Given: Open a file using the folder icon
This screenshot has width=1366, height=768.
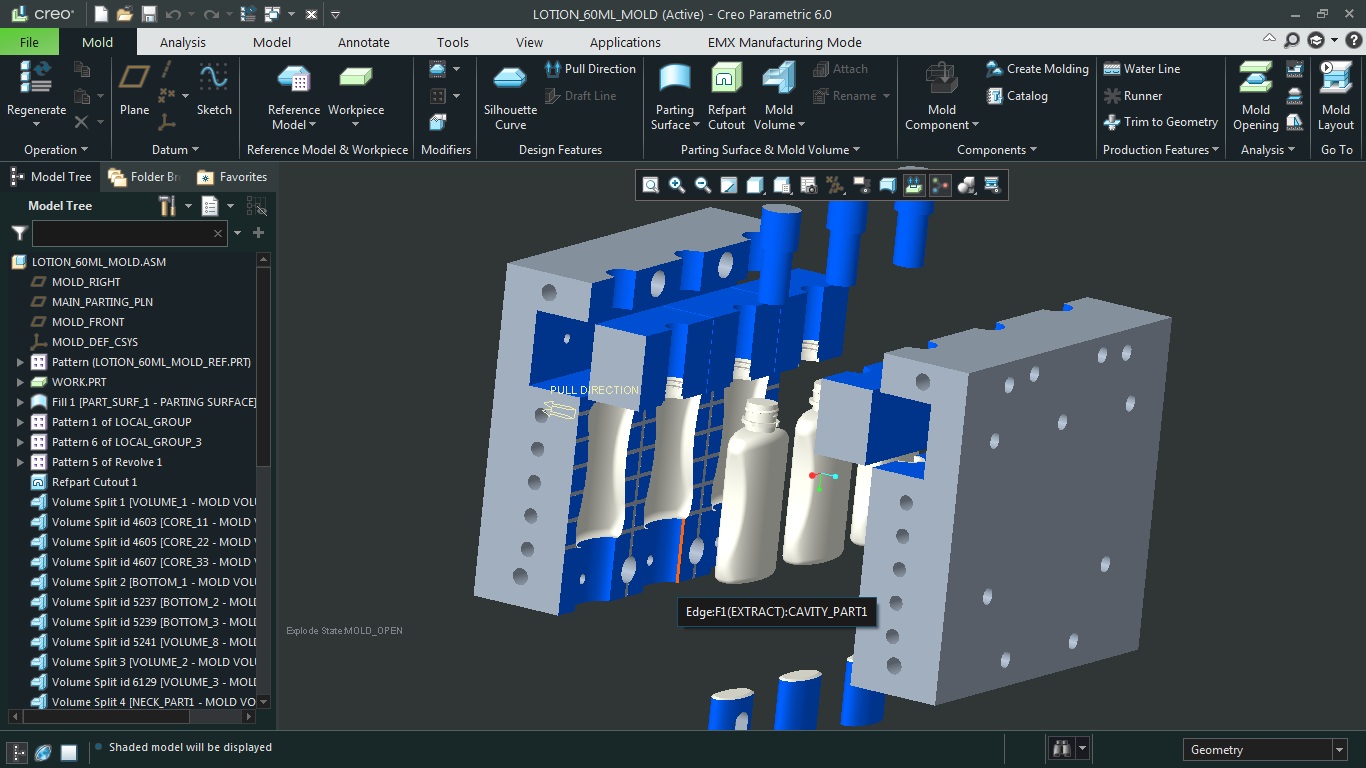Looking at the screenshot, I should (125, 14).
